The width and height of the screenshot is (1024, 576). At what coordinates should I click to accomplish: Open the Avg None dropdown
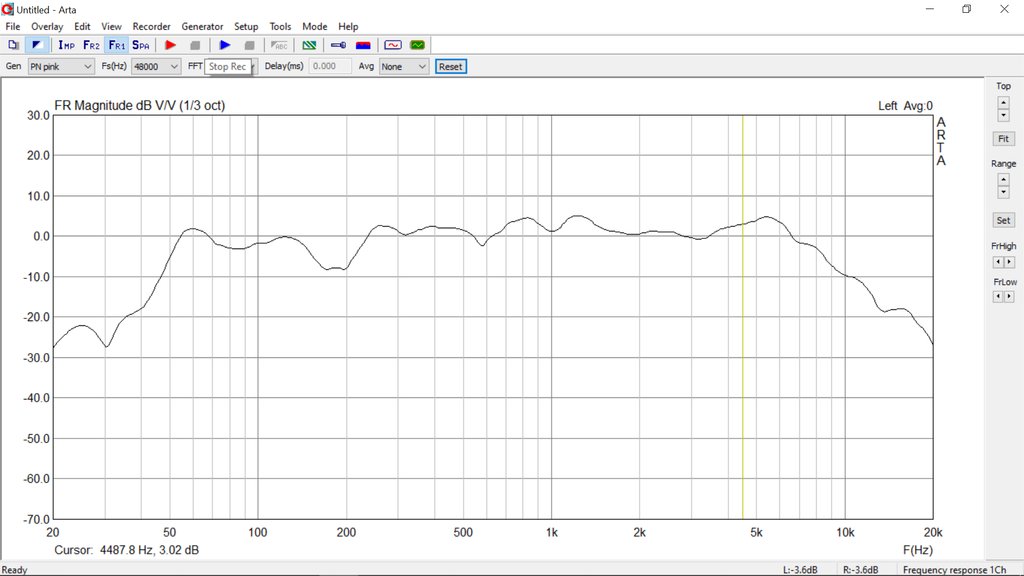(x=403, y=67)
